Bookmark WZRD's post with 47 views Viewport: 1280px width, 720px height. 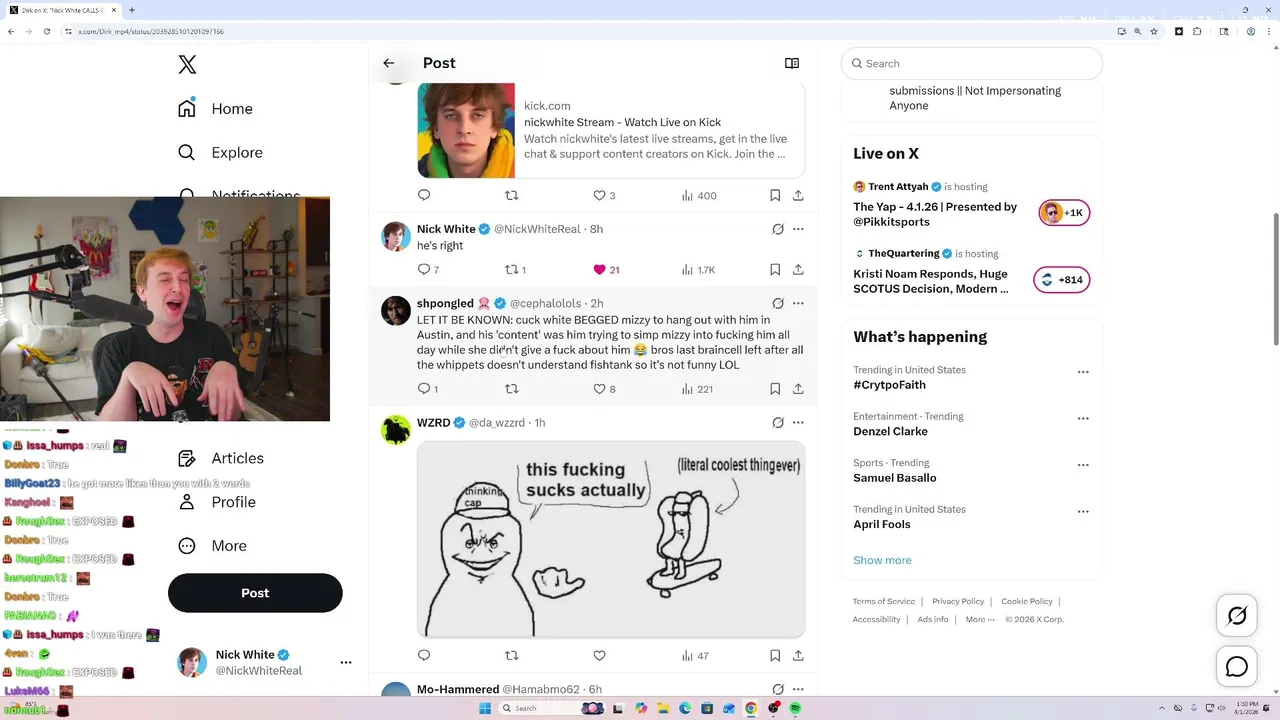coord(775,656)
